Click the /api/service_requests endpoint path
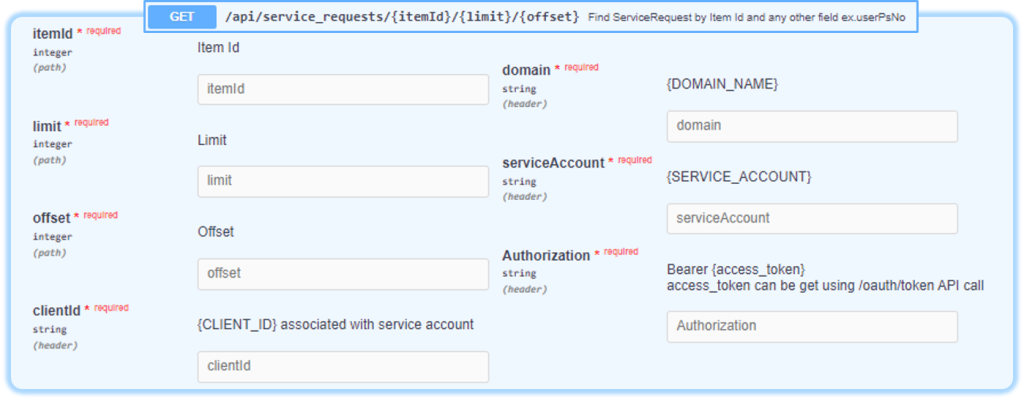Screen dimensions: 1024x400 coord(402,18)
